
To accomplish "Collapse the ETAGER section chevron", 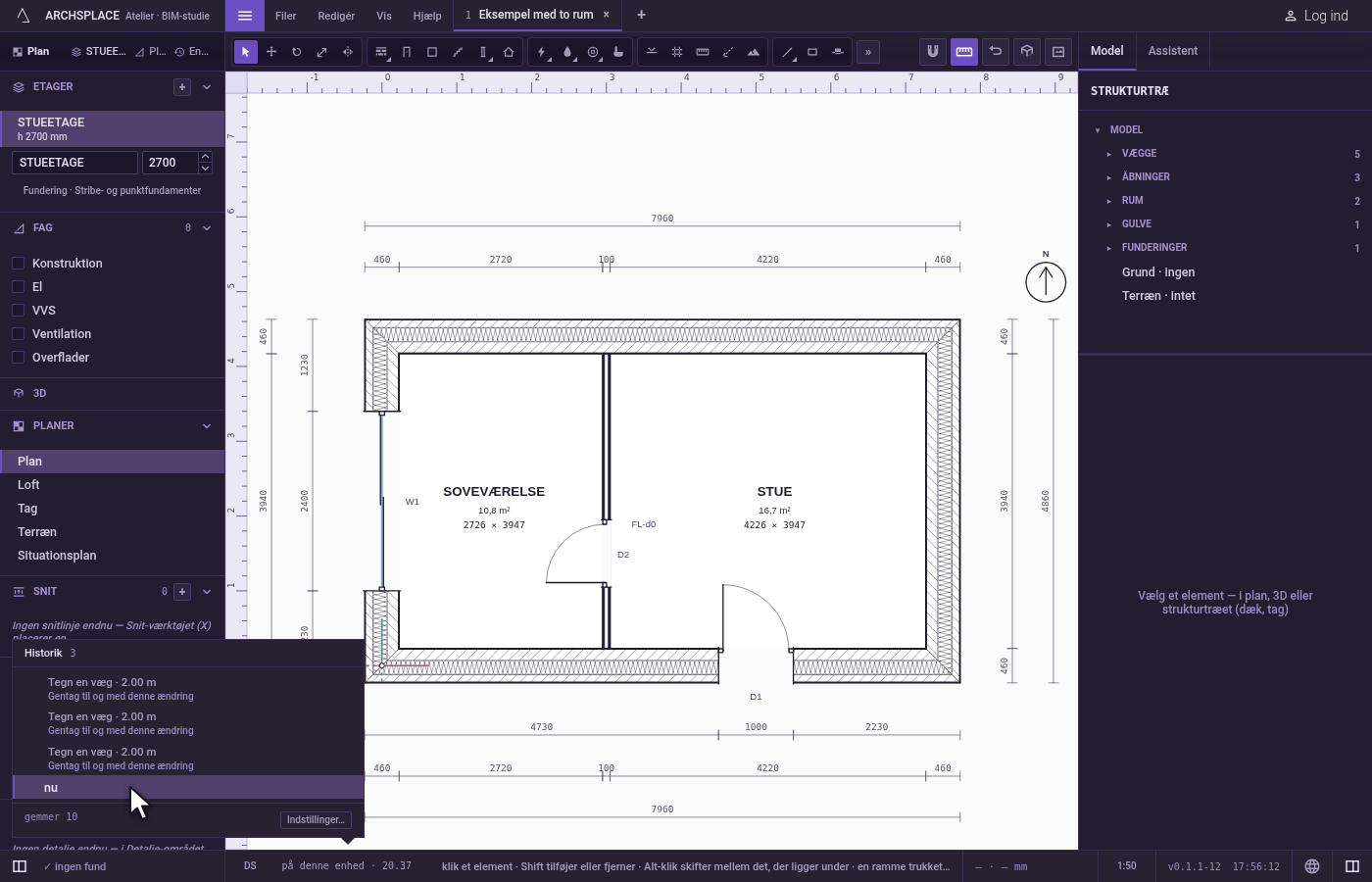I will point(207,87).
